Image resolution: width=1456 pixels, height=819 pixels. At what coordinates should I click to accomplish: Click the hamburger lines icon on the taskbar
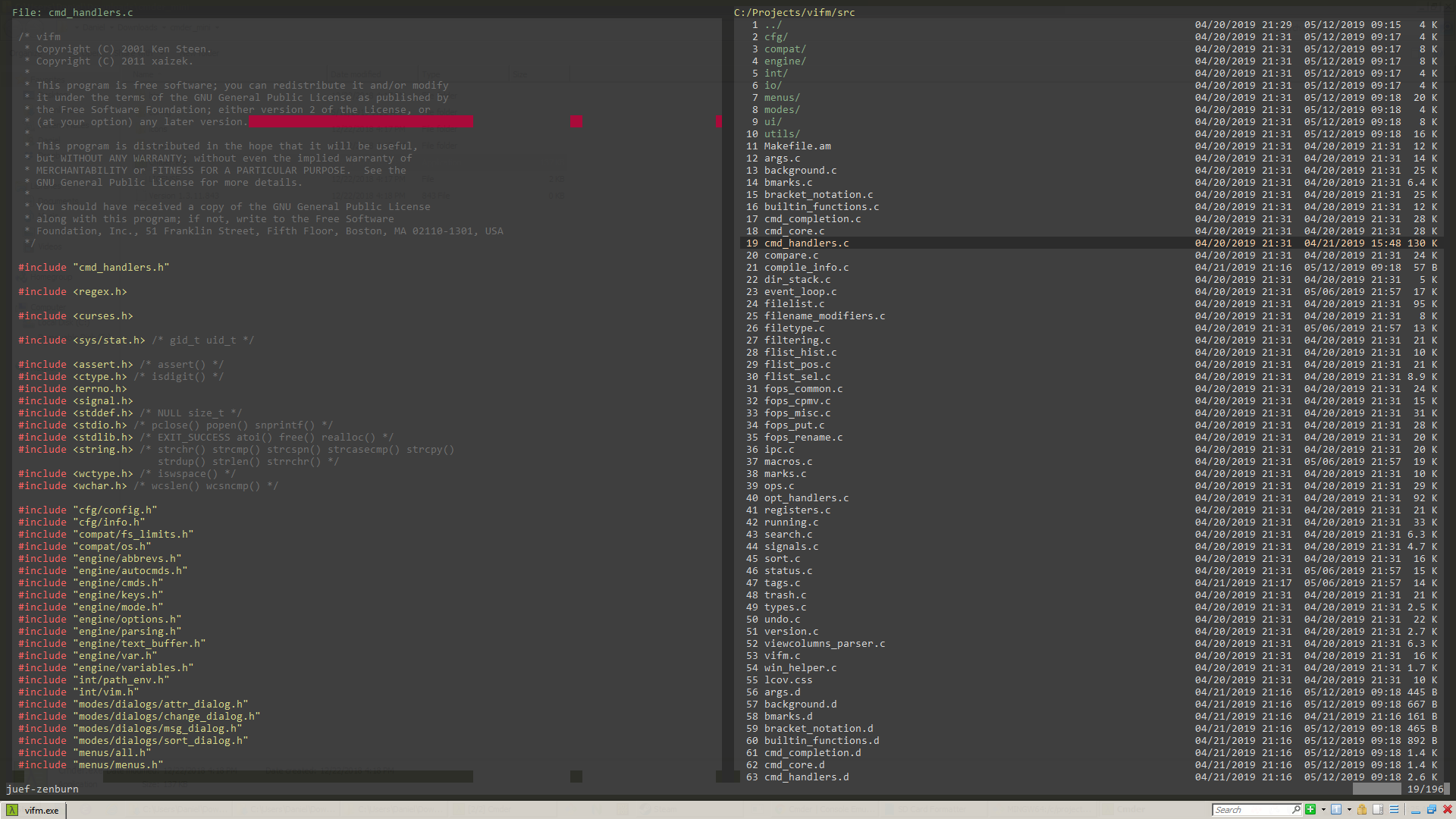(x=1395, y=810)
